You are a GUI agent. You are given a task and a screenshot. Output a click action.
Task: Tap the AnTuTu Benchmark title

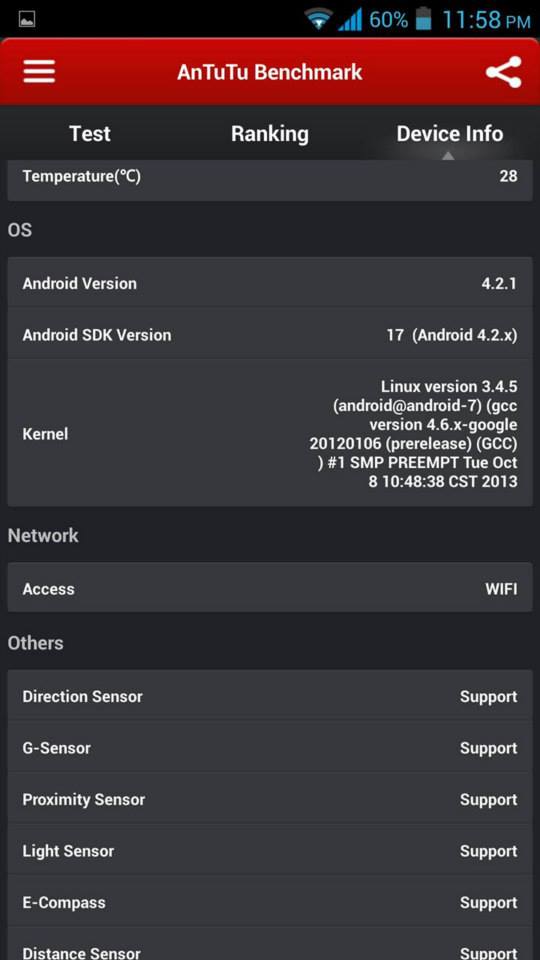(269, 72)
